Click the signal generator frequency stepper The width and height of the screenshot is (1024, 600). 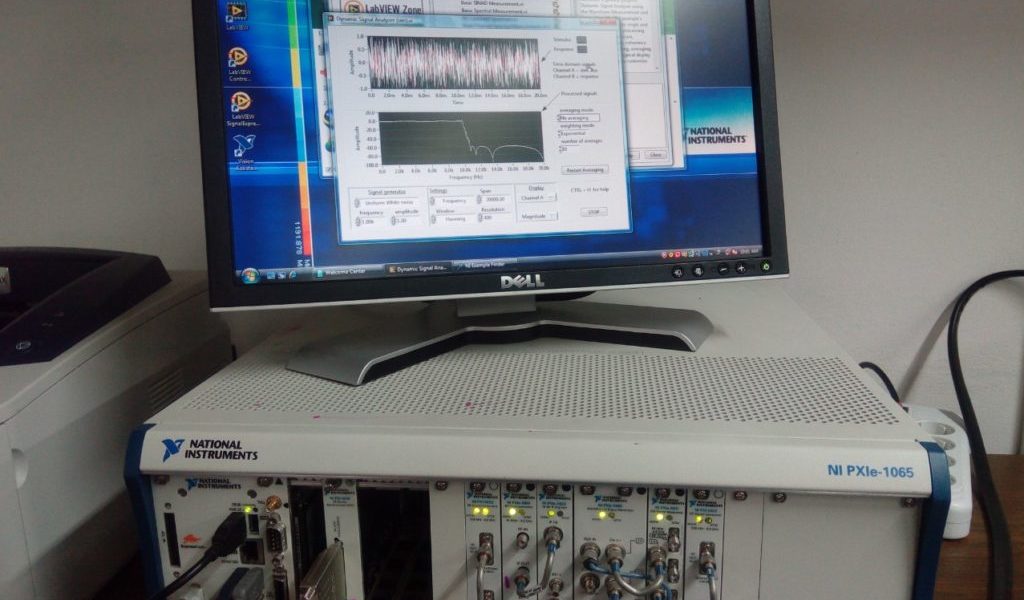[x=358, y=220]
